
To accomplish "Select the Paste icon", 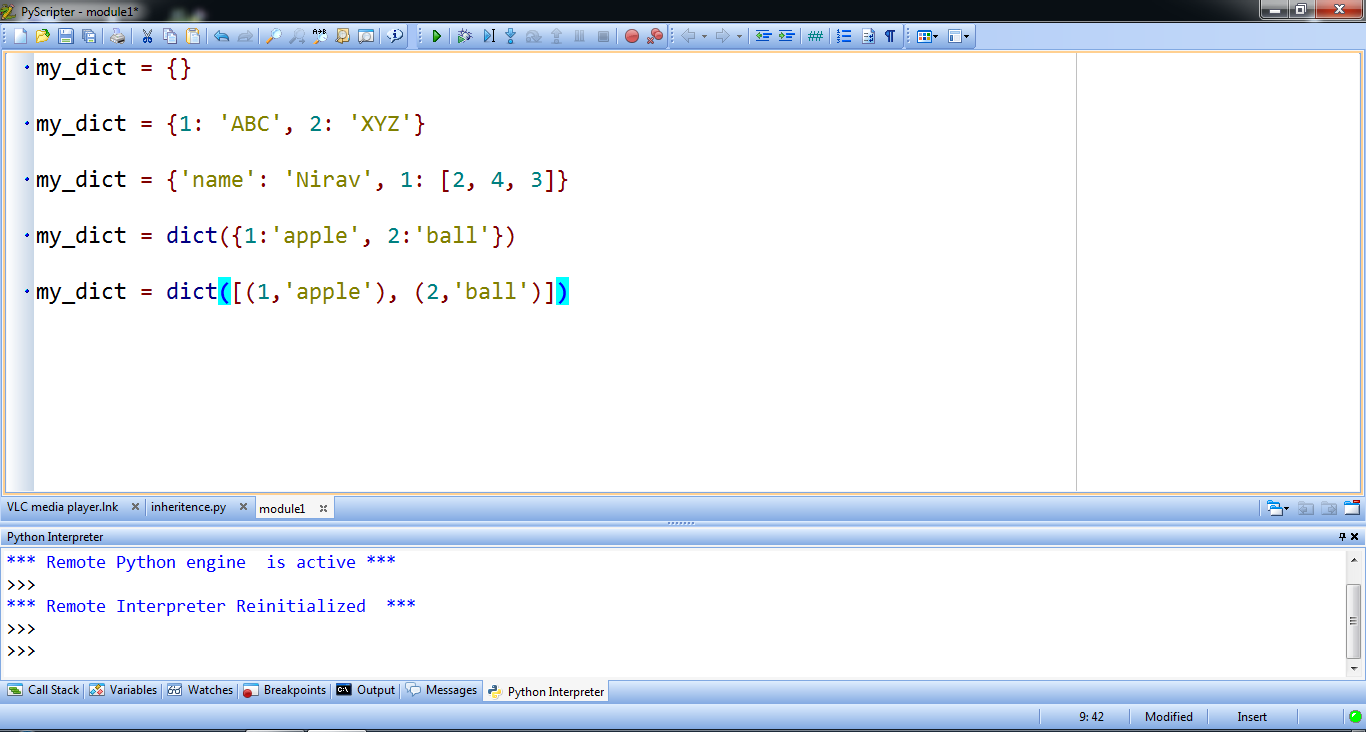I will pyautogui.click(x=194, y=36).
